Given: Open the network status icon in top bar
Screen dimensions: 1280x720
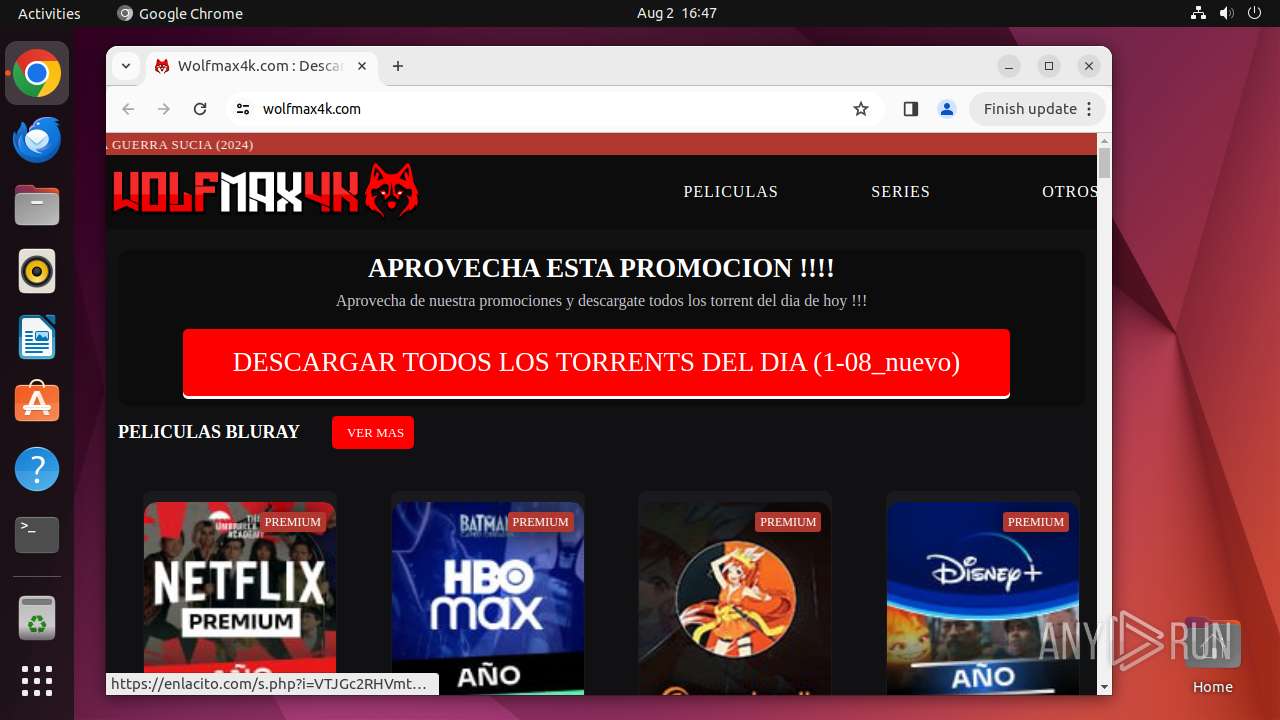Looking at the screenshot, I should click(1198, 13).
